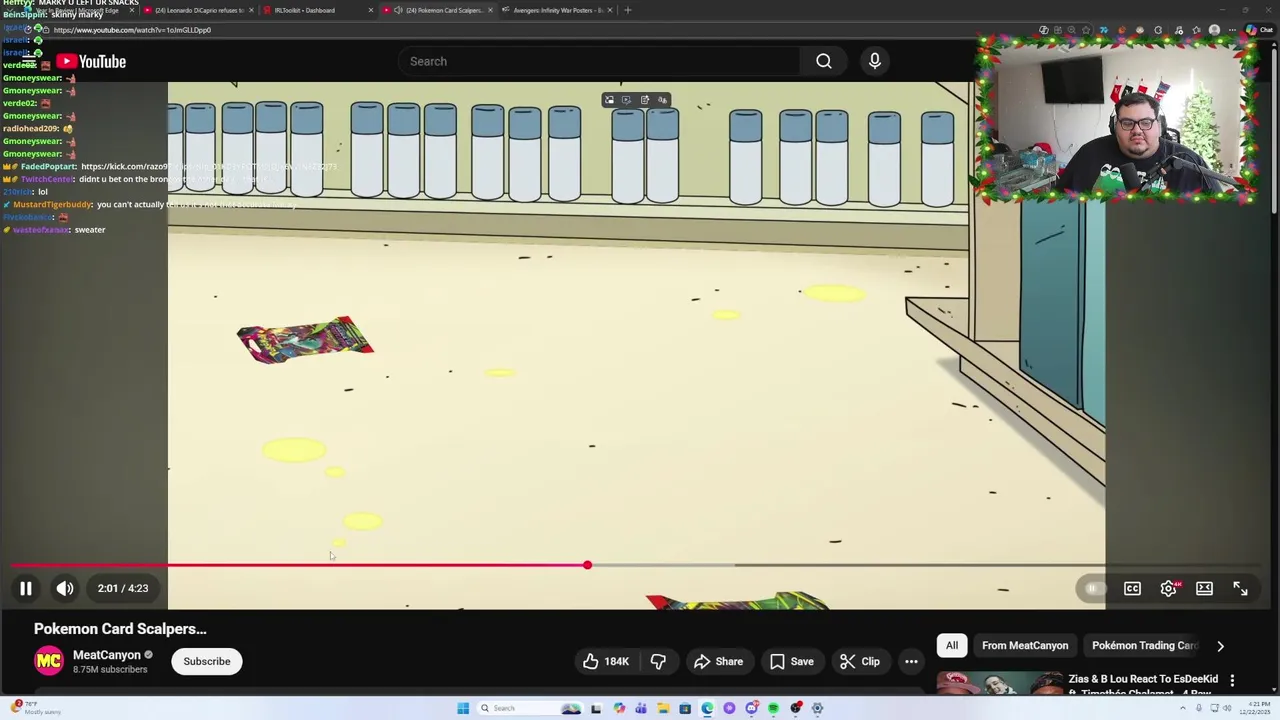The width and height of the screenshot is (1280, 720).
Task: Pause the video playback
Action: pyautogui.click(x=26, y=588)
